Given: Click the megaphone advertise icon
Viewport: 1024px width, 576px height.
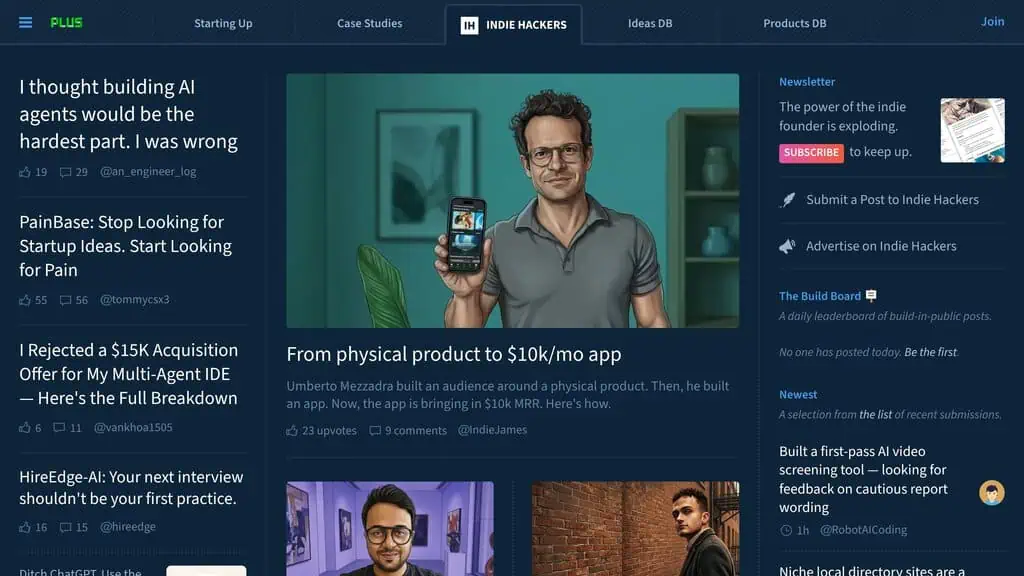Looking at the screenshot, I should pos(787,246).
